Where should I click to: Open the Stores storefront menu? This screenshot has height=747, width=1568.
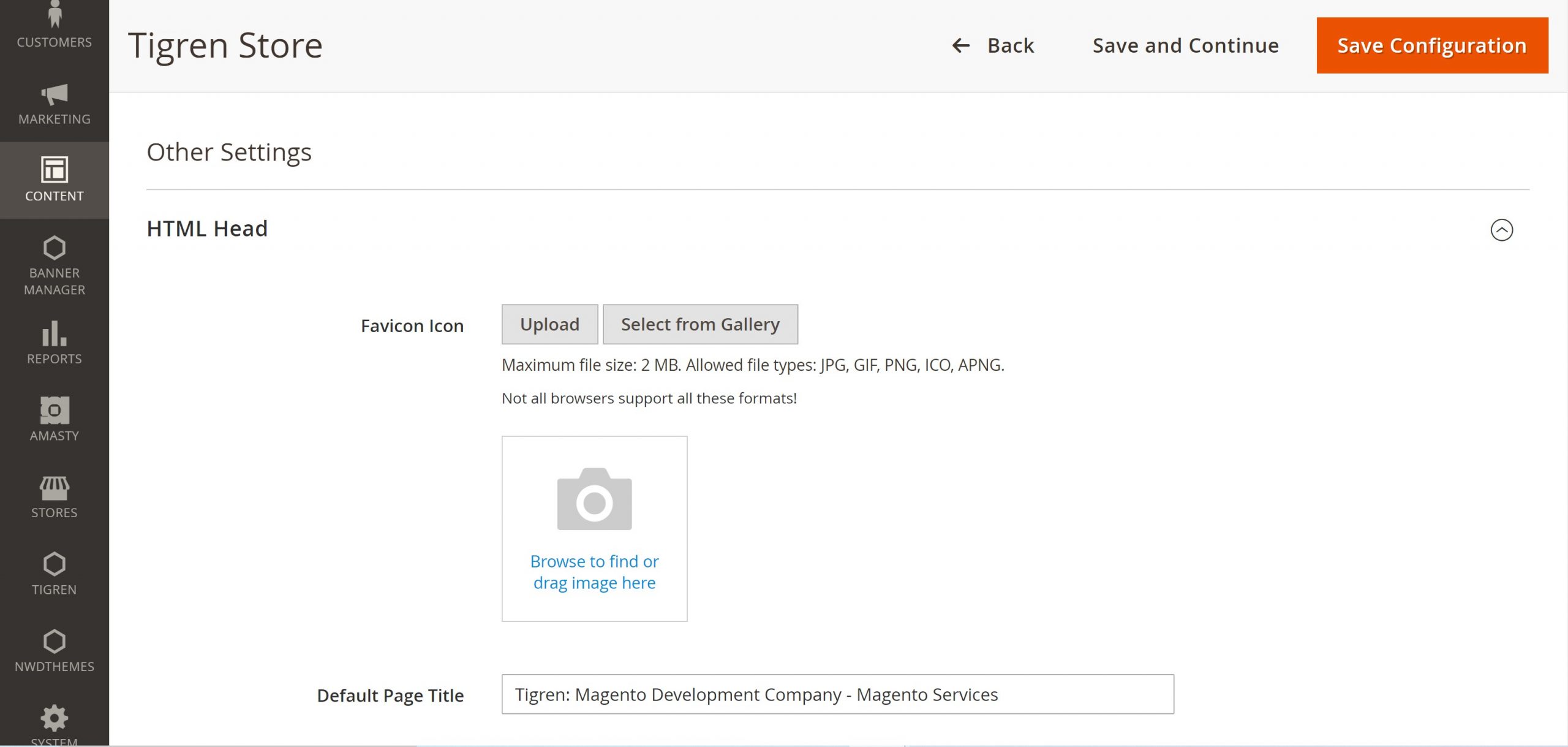tap(55, 497)
